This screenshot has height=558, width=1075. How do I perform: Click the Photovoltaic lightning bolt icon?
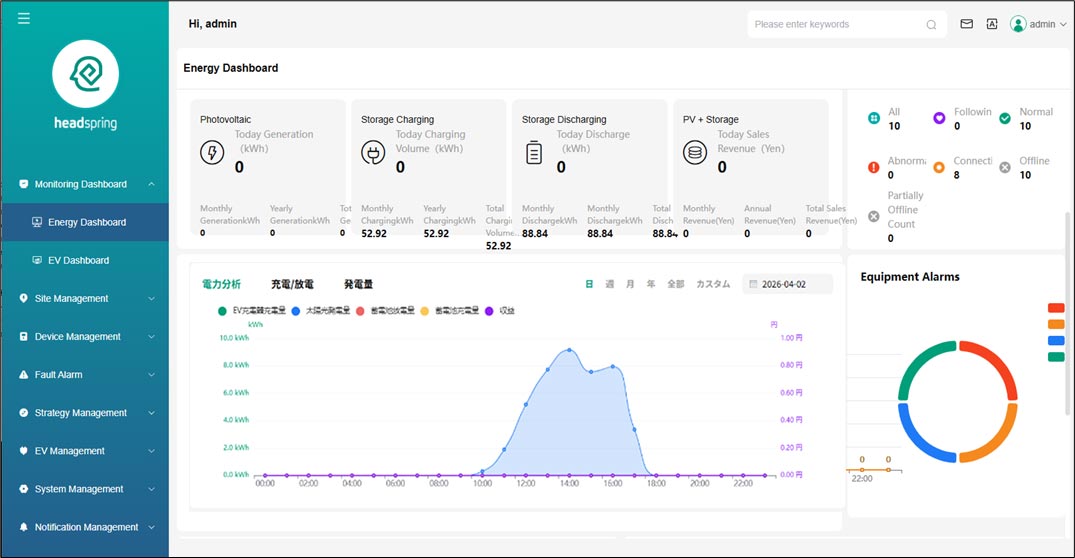pos(212,152)
